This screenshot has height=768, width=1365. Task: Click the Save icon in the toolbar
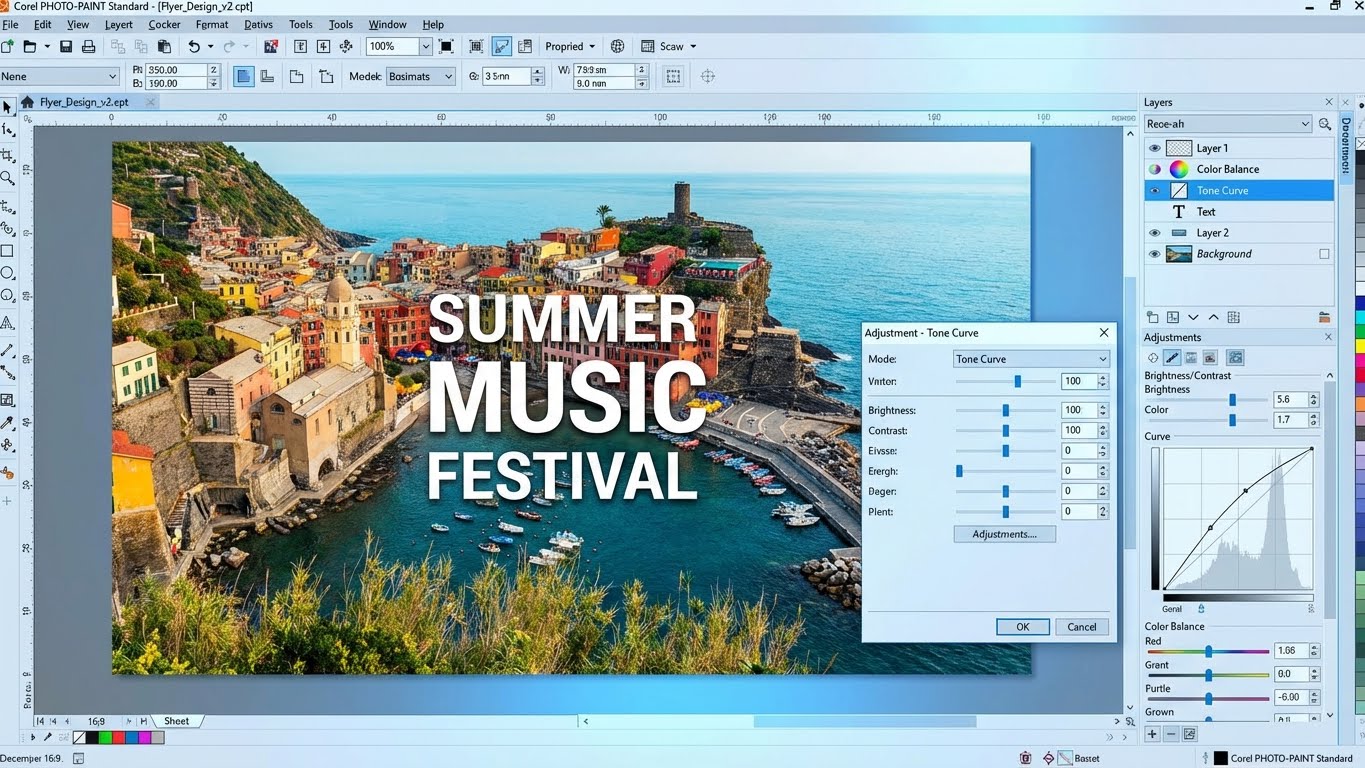click(x=66, y=47)
